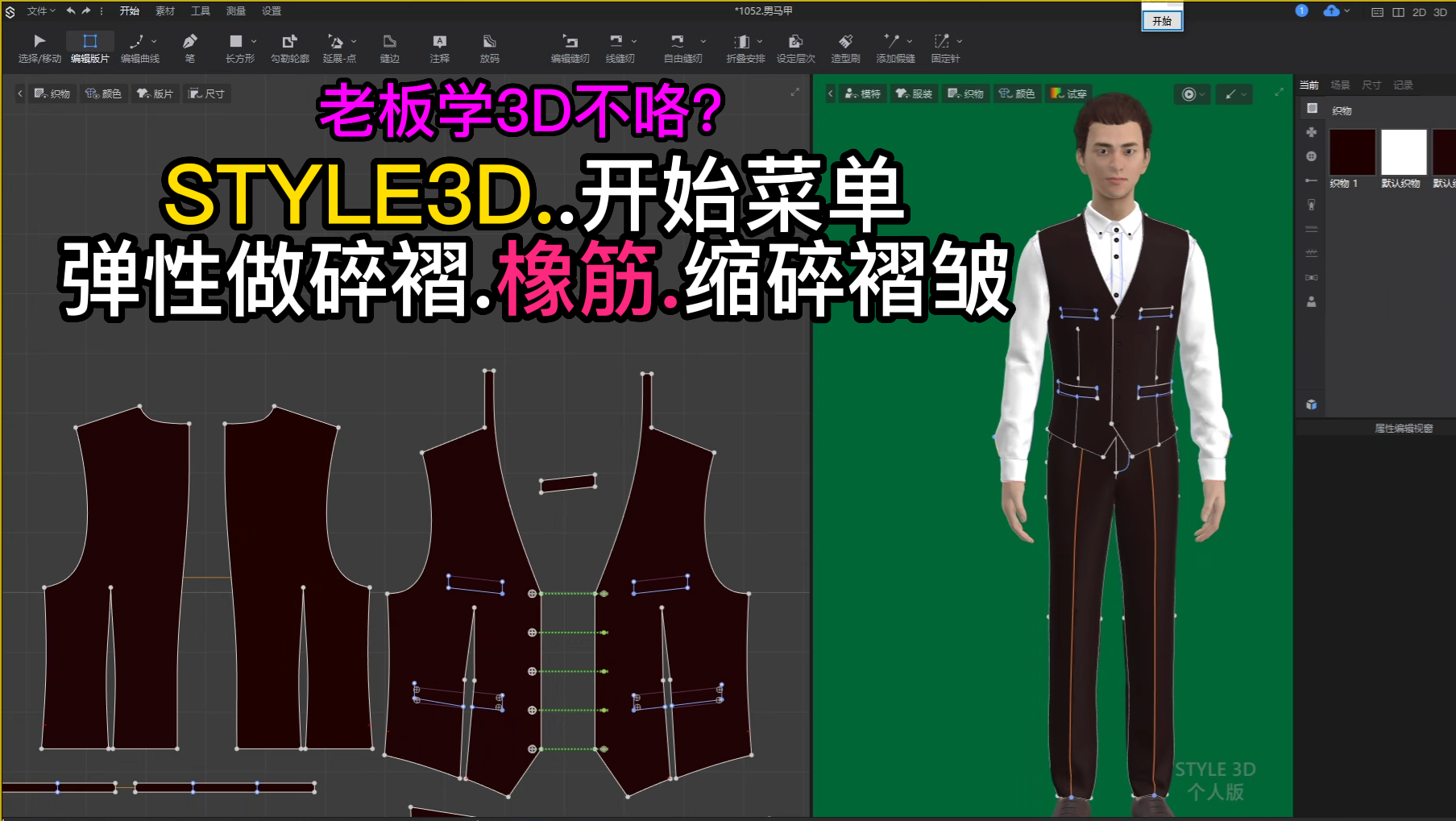
Task: Open the avatar icon in side panel
Action: (x=1312, y=301)
